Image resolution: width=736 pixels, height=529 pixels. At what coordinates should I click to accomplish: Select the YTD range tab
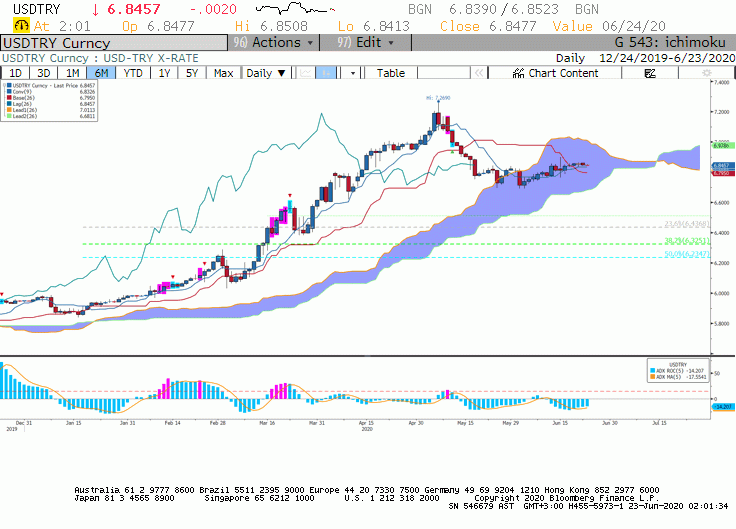(133, 73)
